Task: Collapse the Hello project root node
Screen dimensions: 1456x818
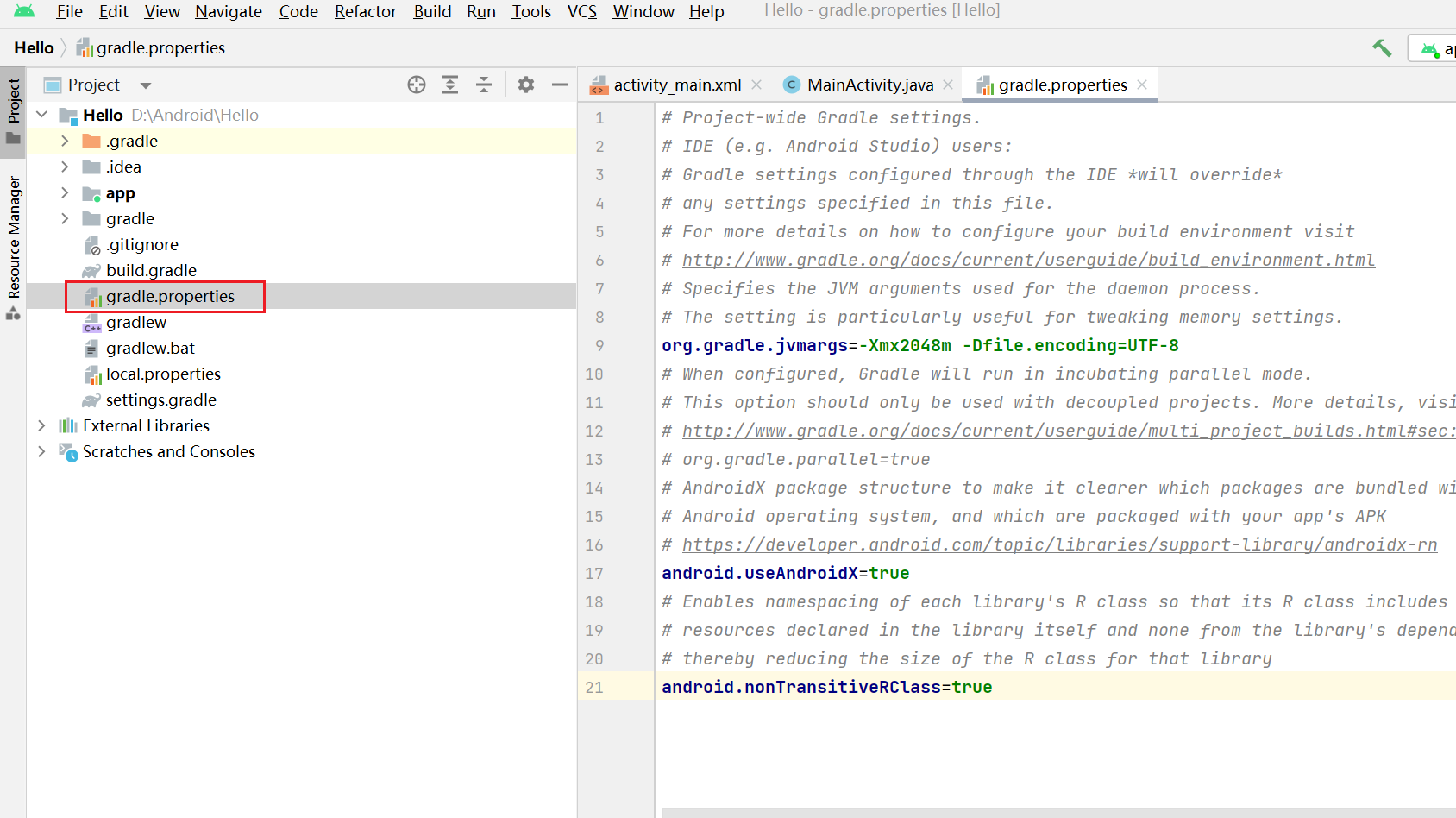Action: coord(41,115)
